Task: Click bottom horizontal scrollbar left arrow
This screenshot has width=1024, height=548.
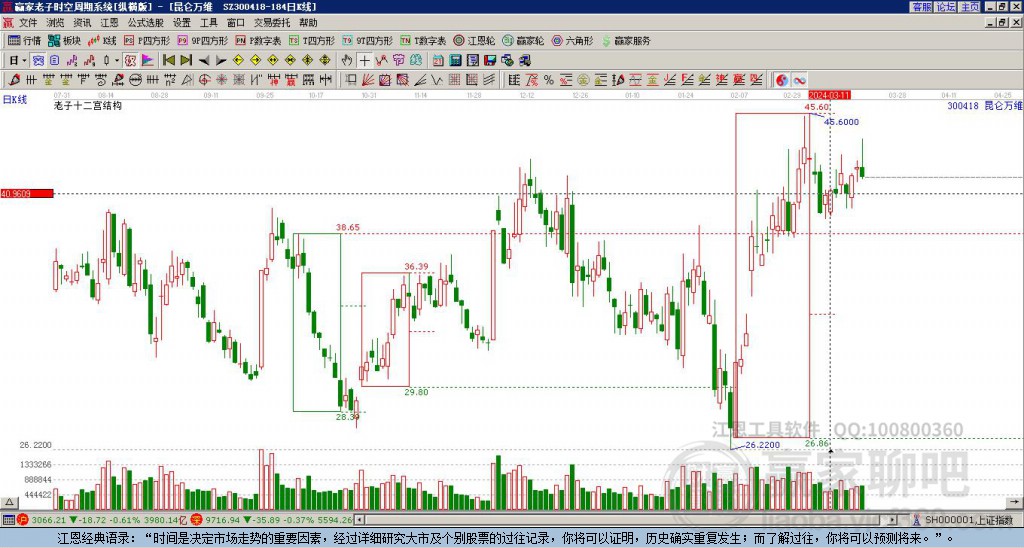Action: [x=359, y=520]
